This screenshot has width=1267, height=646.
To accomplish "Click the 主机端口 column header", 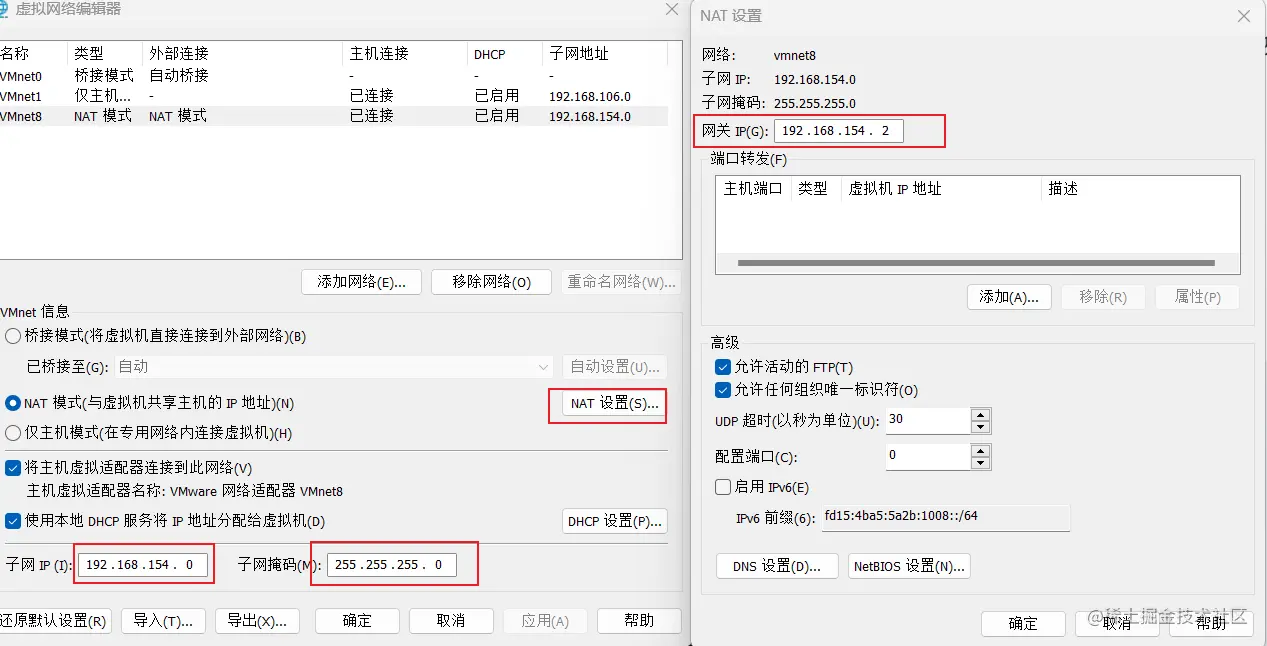I will tap(753, 188).
